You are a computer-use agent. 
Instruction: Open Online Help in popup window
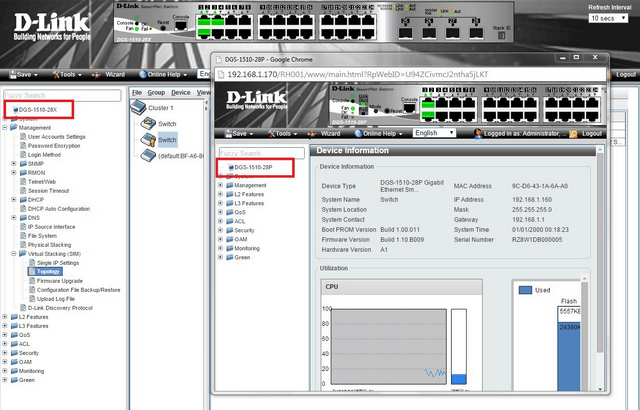(x=379, y=133)
